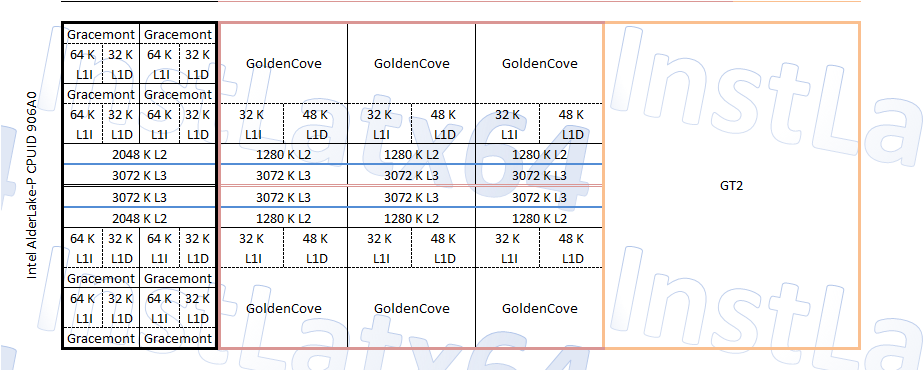This screenshot has height=370, width=924.
Task: Select the upper 3072 K L3 slice under Gracemont
Action: [140, 175]
